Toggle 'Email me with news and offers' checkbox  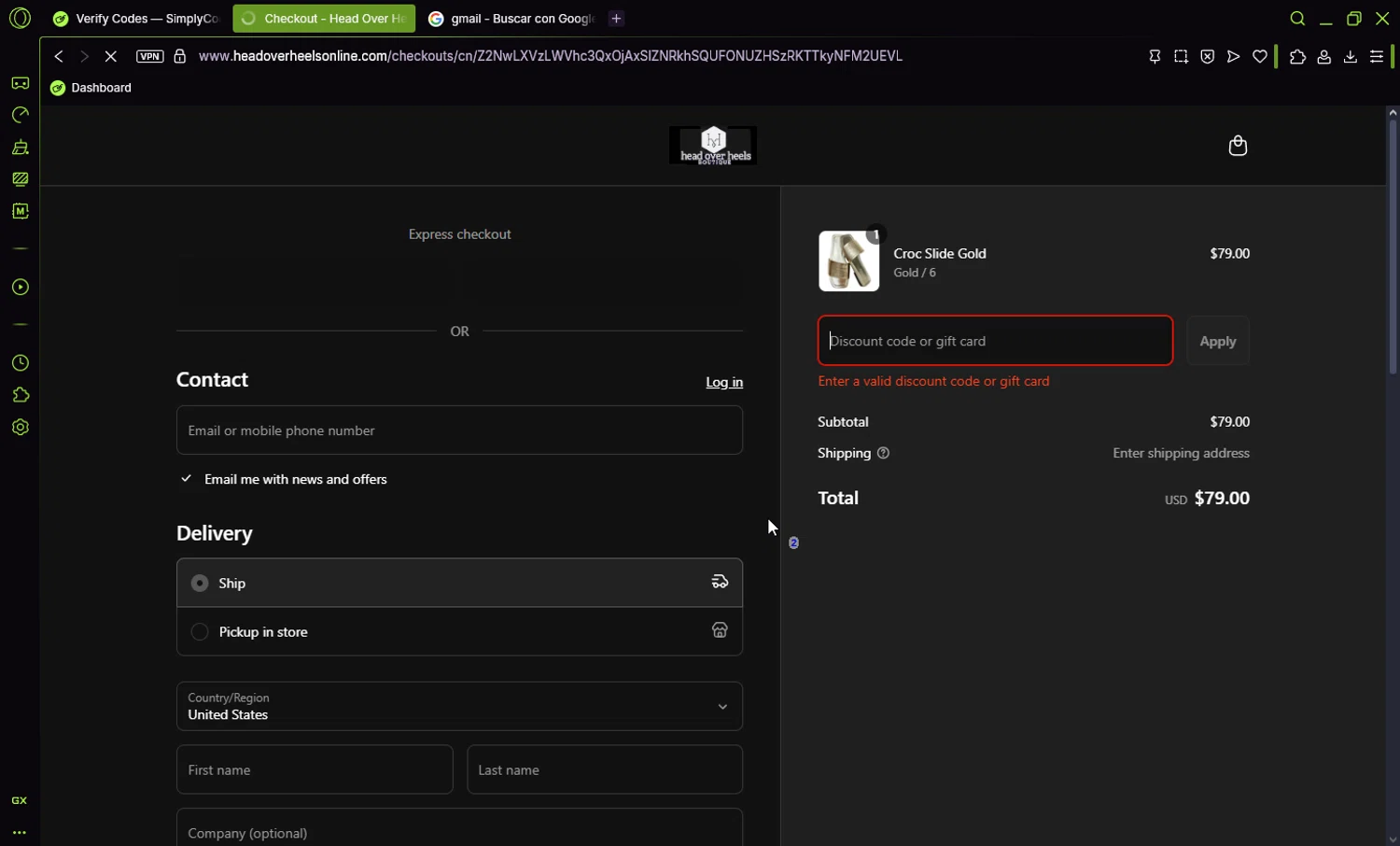187,479
